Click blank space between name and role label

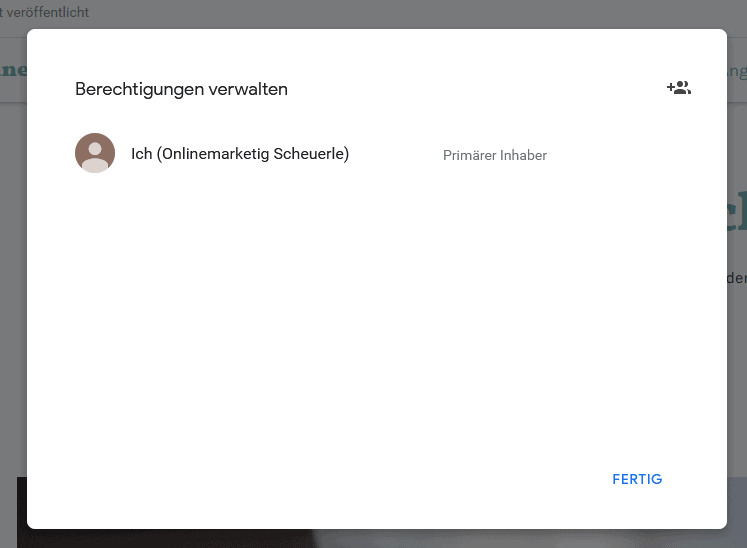coord(395,155)
